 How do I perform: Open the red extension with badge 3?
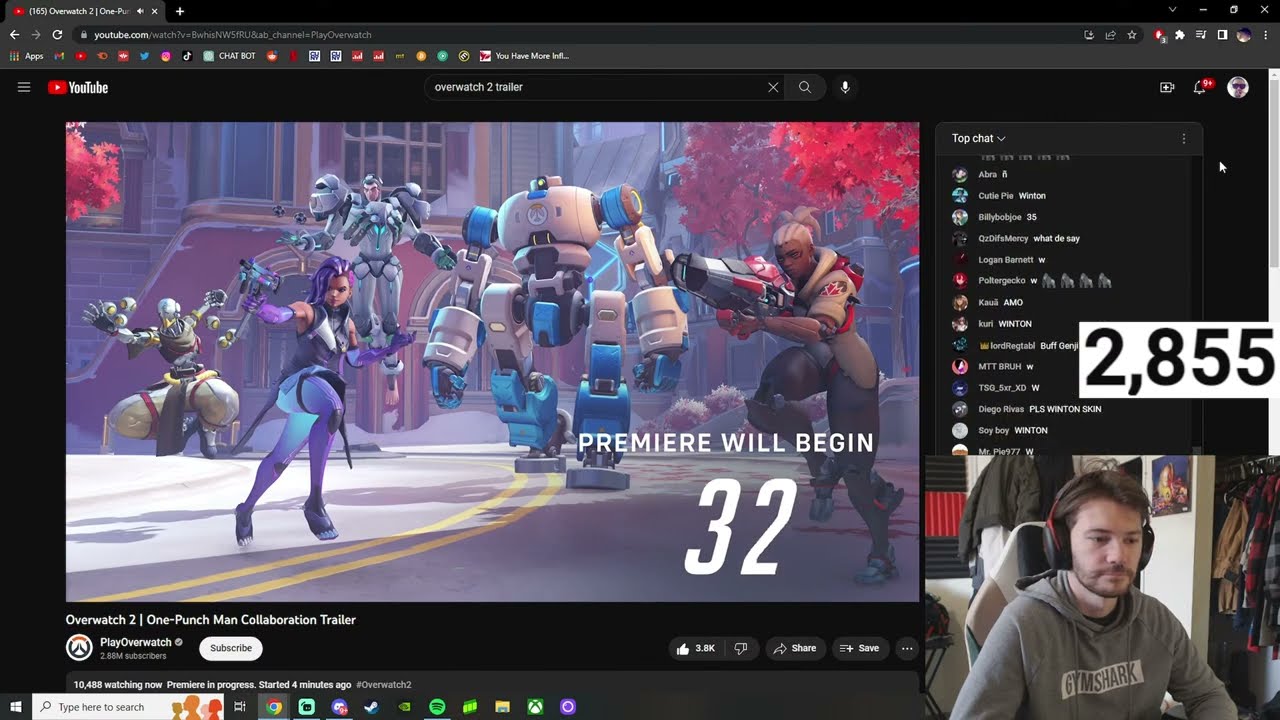(x=1159, y=35)
